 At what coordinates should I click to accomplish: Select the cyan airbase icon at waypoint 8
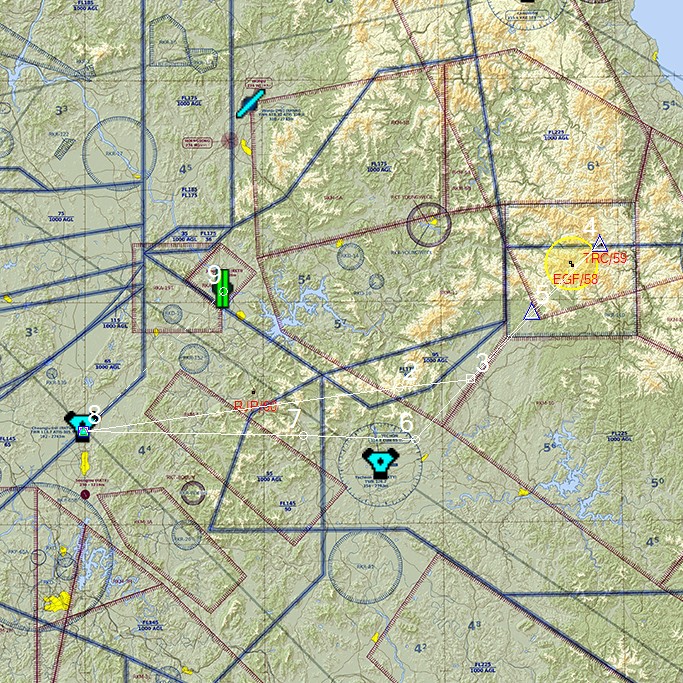[82, 427]
